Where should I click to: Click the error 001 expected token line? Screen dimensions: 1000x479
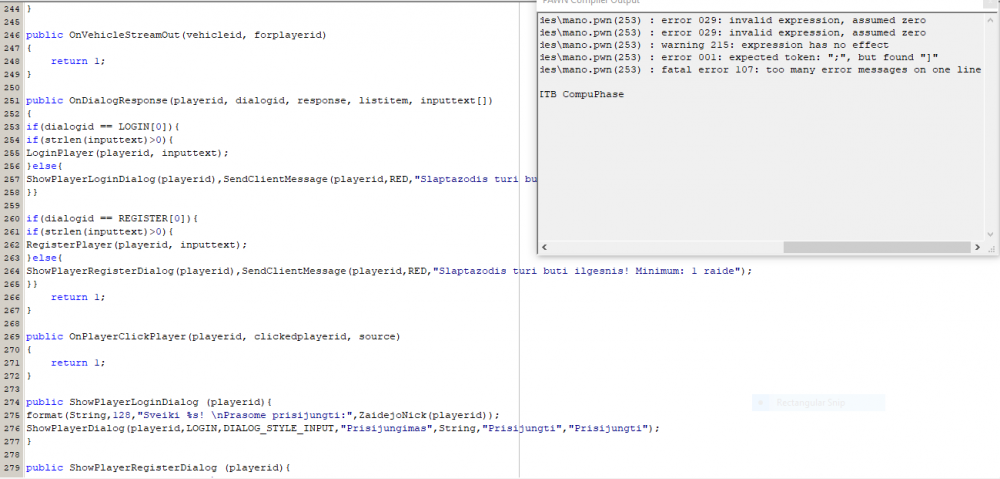(x=739, y=58)
